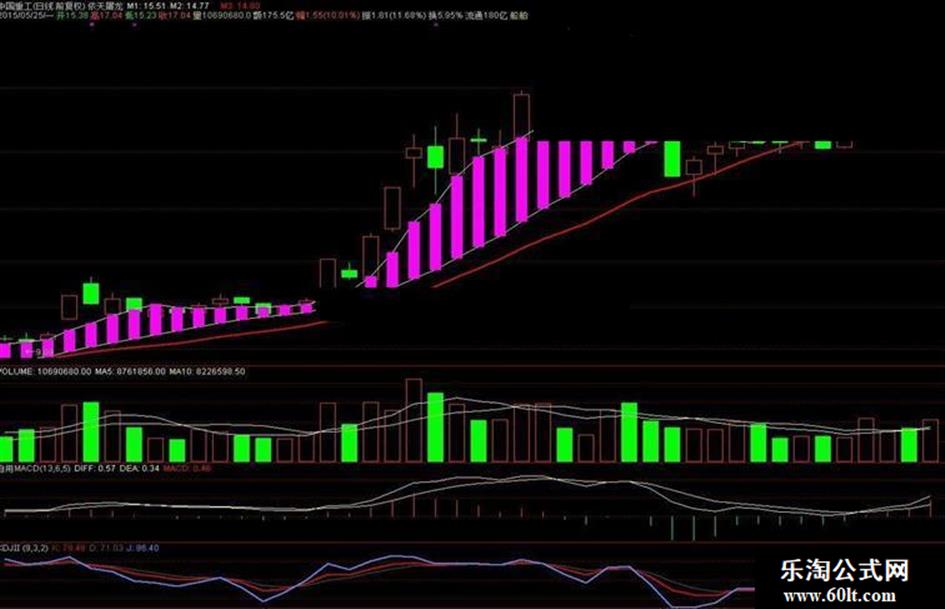This screenshot has width=945, height=609.
Task: Click the closing price 收17.04
Action: coord(175,16)
